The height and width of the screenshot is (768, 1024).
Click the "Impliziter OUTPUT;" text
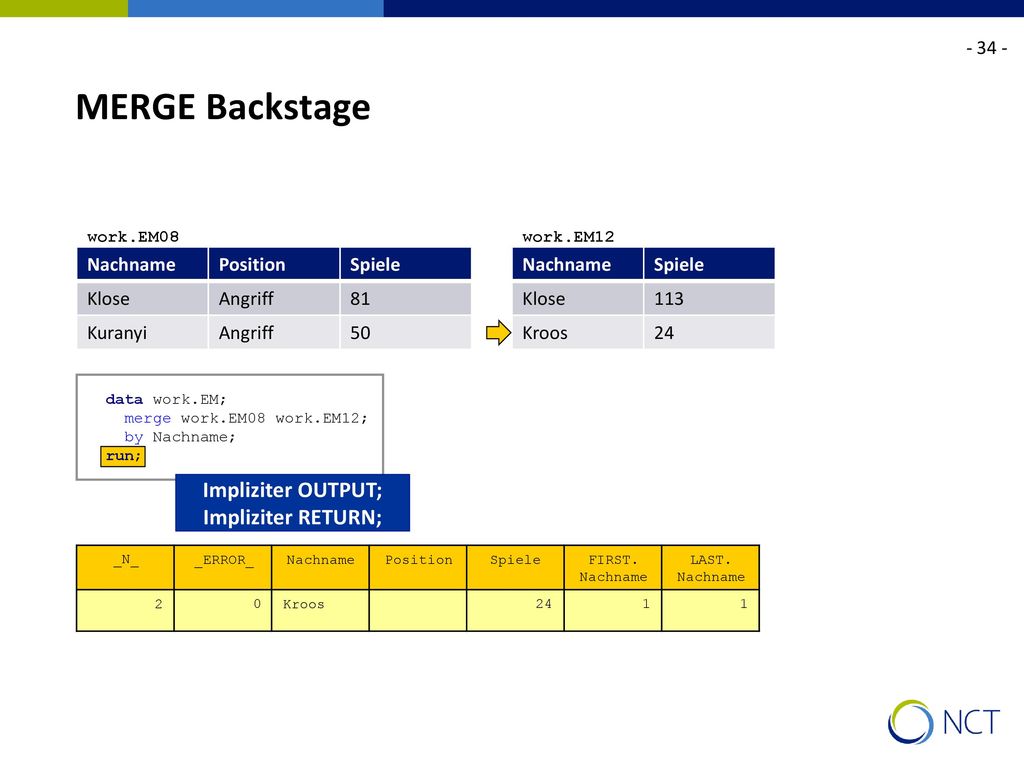pyautogui.click(x=293, y=490)
